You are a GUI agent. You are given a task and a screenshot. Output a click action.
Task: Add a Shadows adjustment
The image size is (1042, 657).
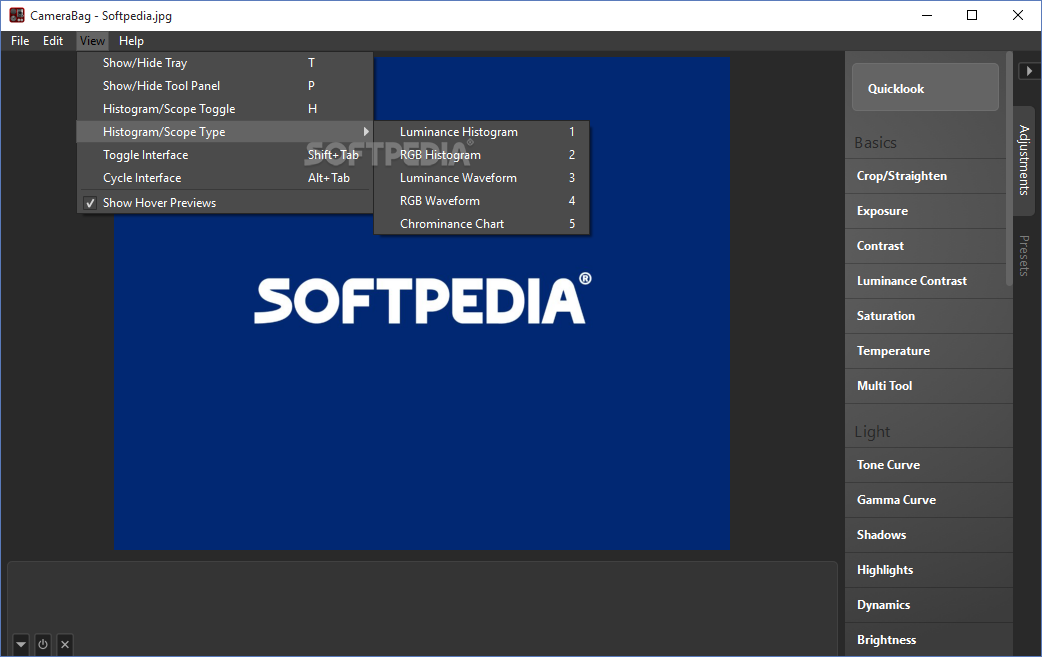point(929,535)
